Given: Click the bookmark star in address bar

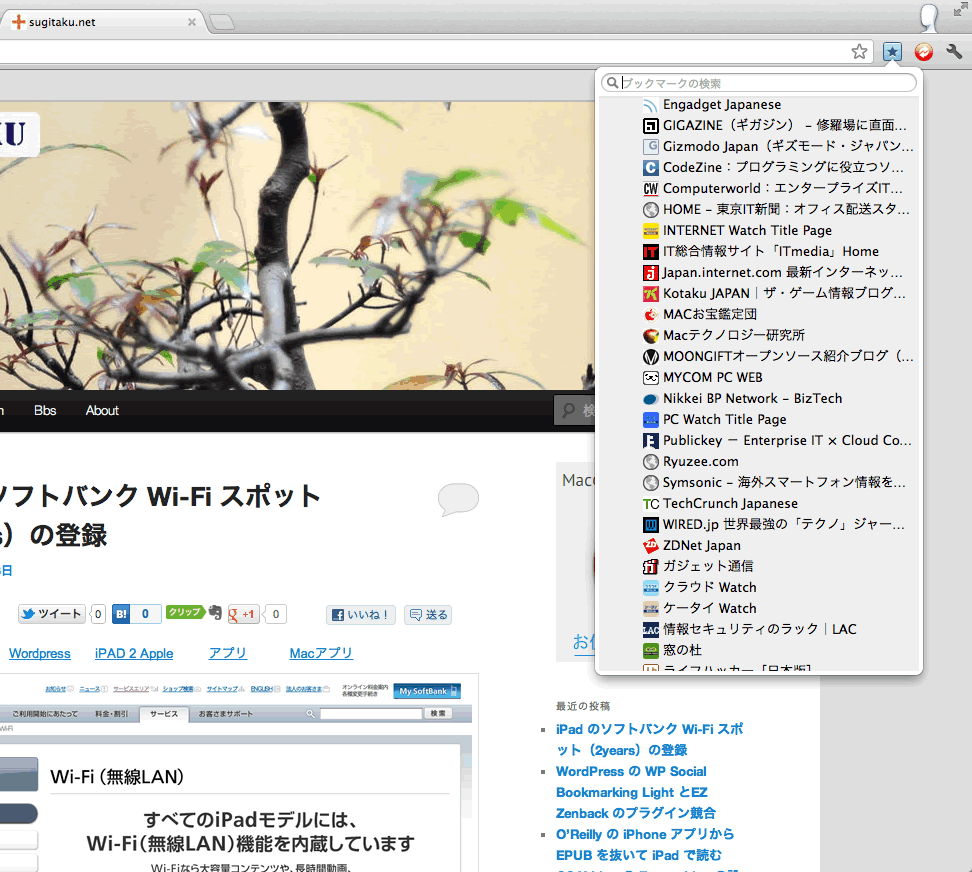Looking at the screenshot, I should pos(859,51).
